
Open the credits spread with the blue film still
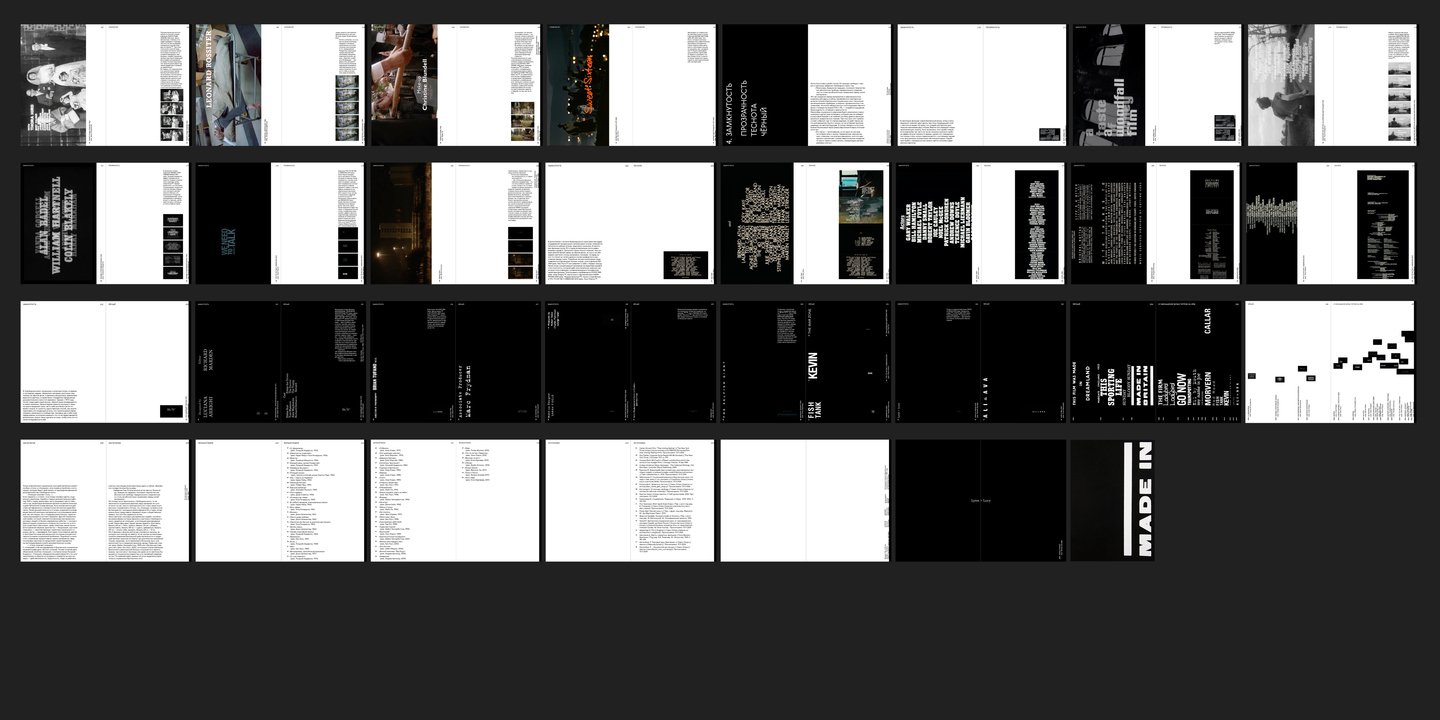(805, 223)
